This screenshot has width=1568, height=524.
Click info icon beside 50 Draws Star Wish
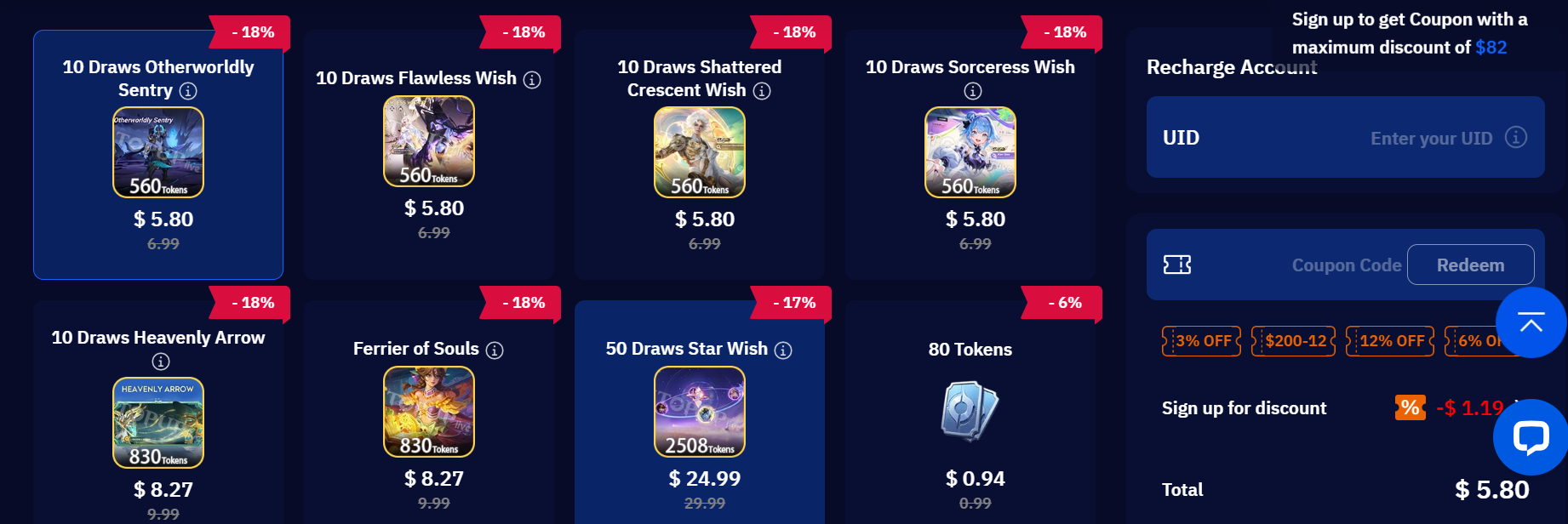[783, 350]
